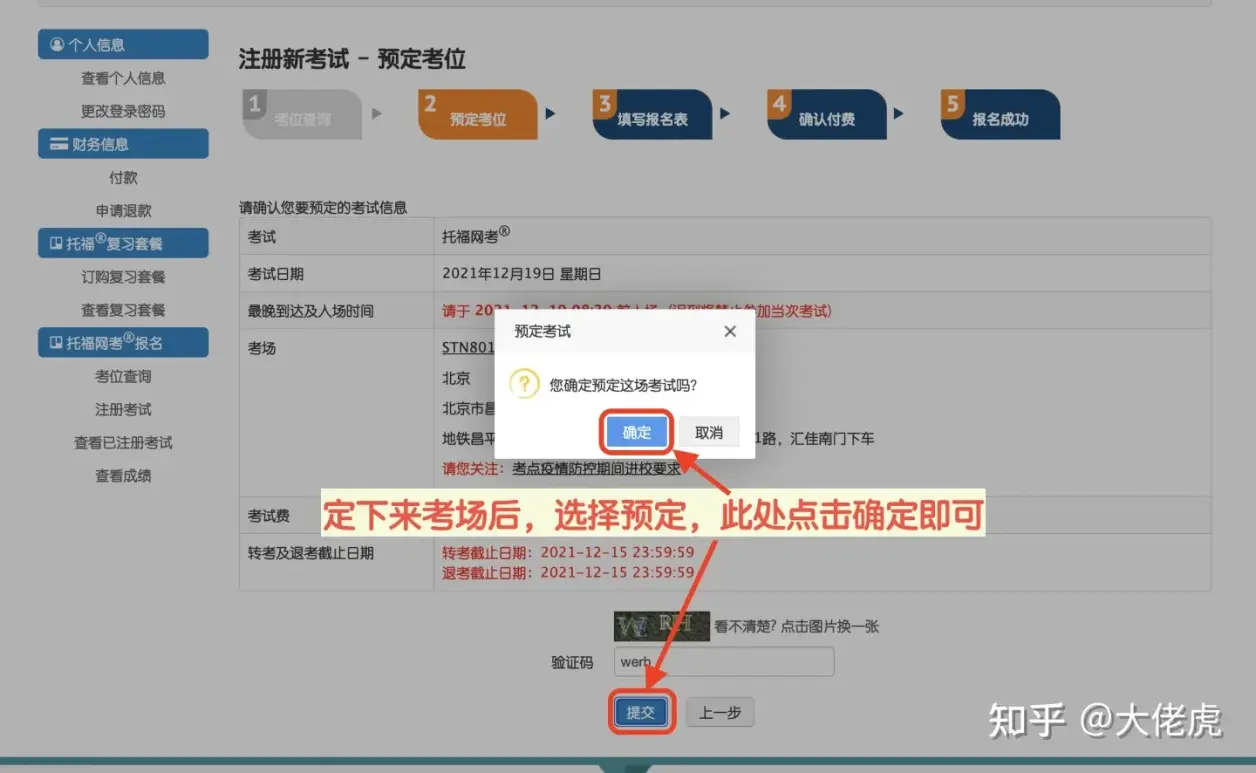Image resolution: width=1256 pixels, height=773 pixels.
Task: Open 付款 in sidebar
Action: tap(123, 177)
